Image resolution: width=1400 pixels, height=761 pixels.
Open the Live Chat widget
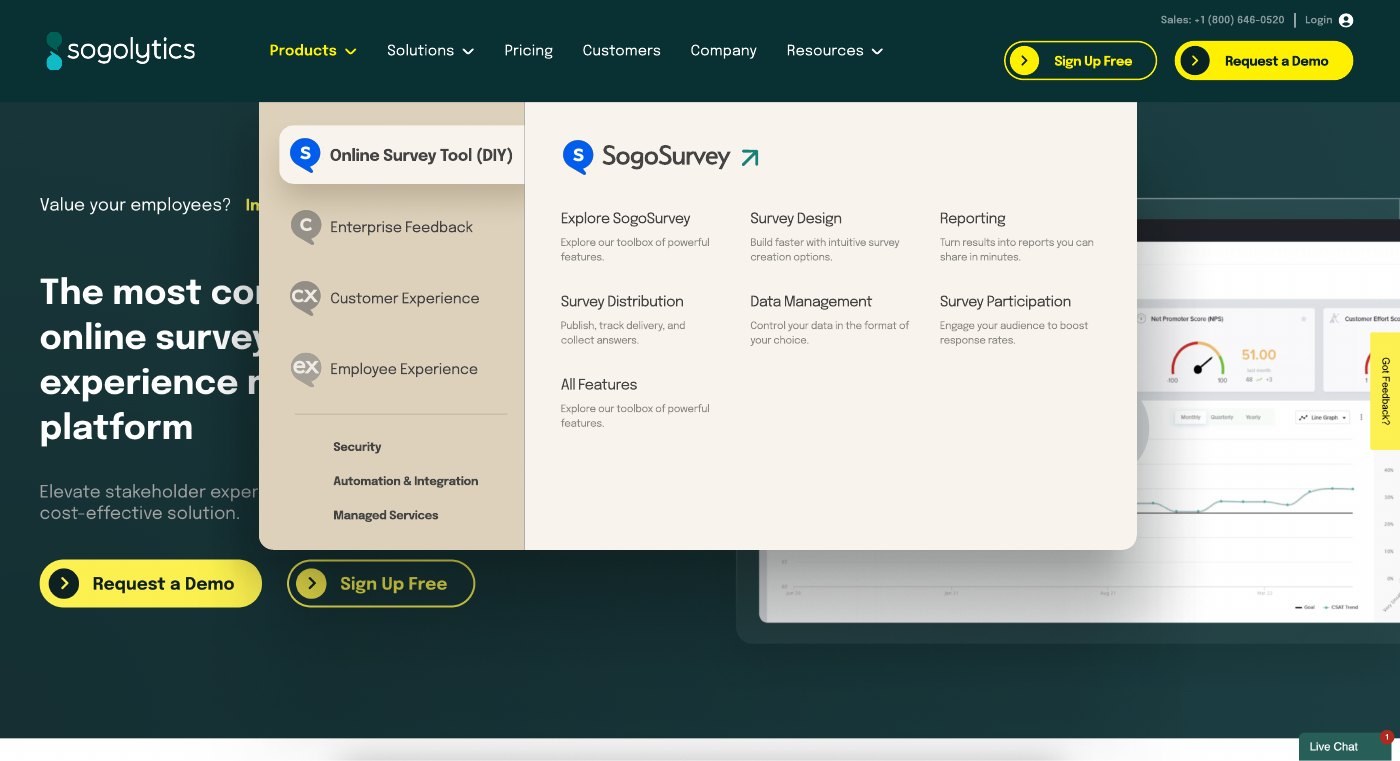click(x=1344, y=747)
